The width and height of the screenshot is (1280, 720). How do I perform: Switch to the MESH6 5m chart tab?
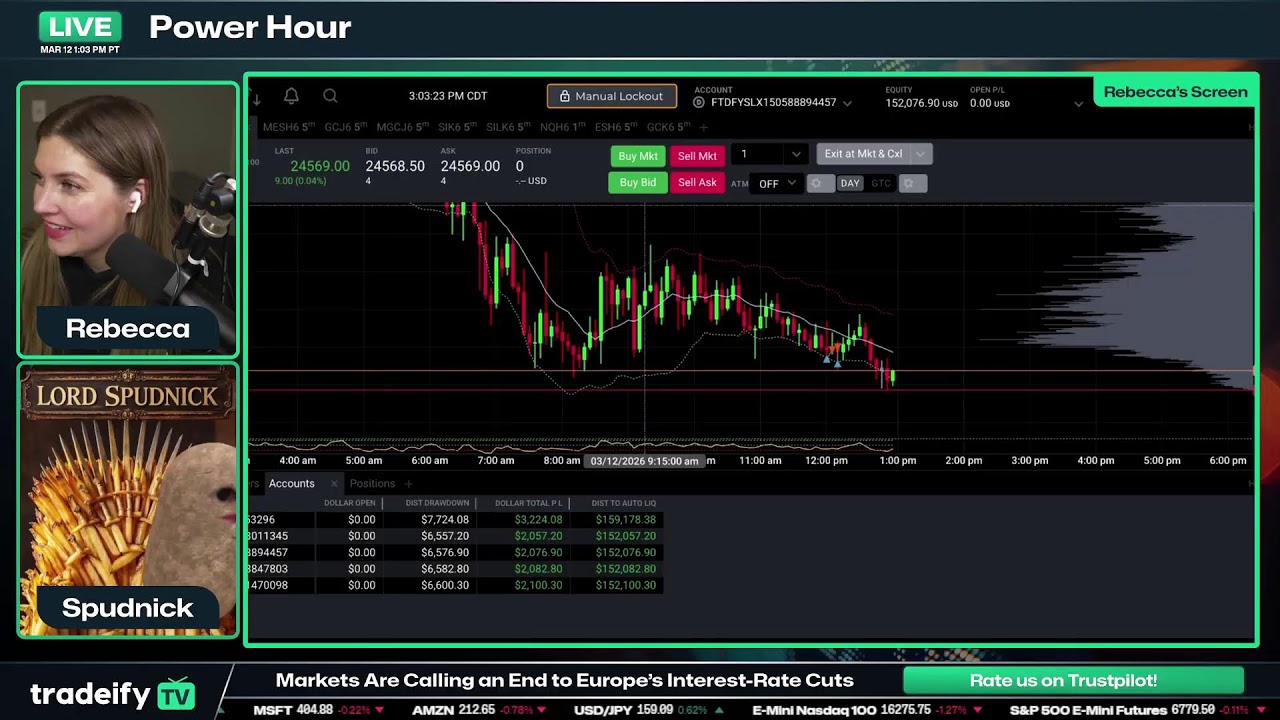point(289,127)
